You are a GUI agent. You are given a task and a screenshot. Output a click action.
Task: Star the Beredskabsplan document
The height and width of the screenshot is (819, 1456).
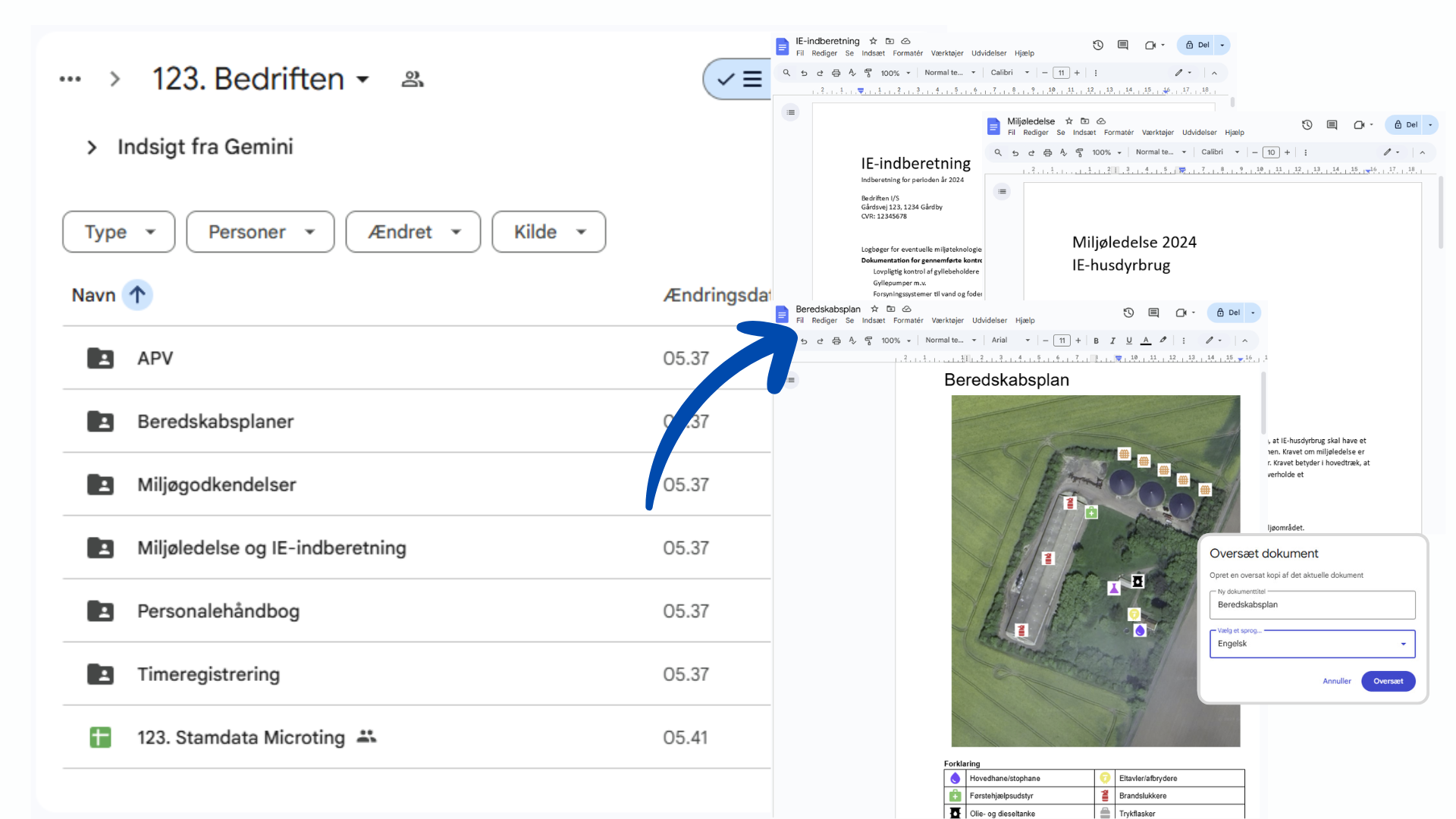point(874,309)
